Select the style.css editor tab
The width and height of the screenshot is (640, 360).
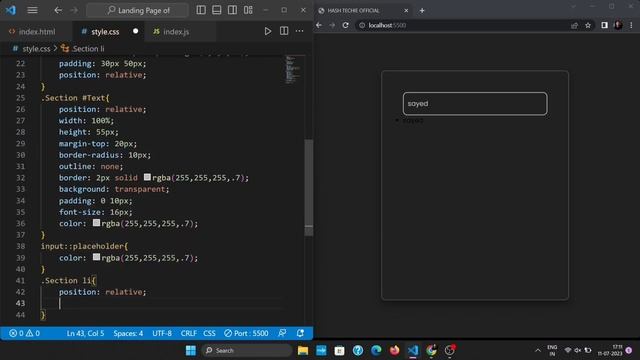(105, 31)
